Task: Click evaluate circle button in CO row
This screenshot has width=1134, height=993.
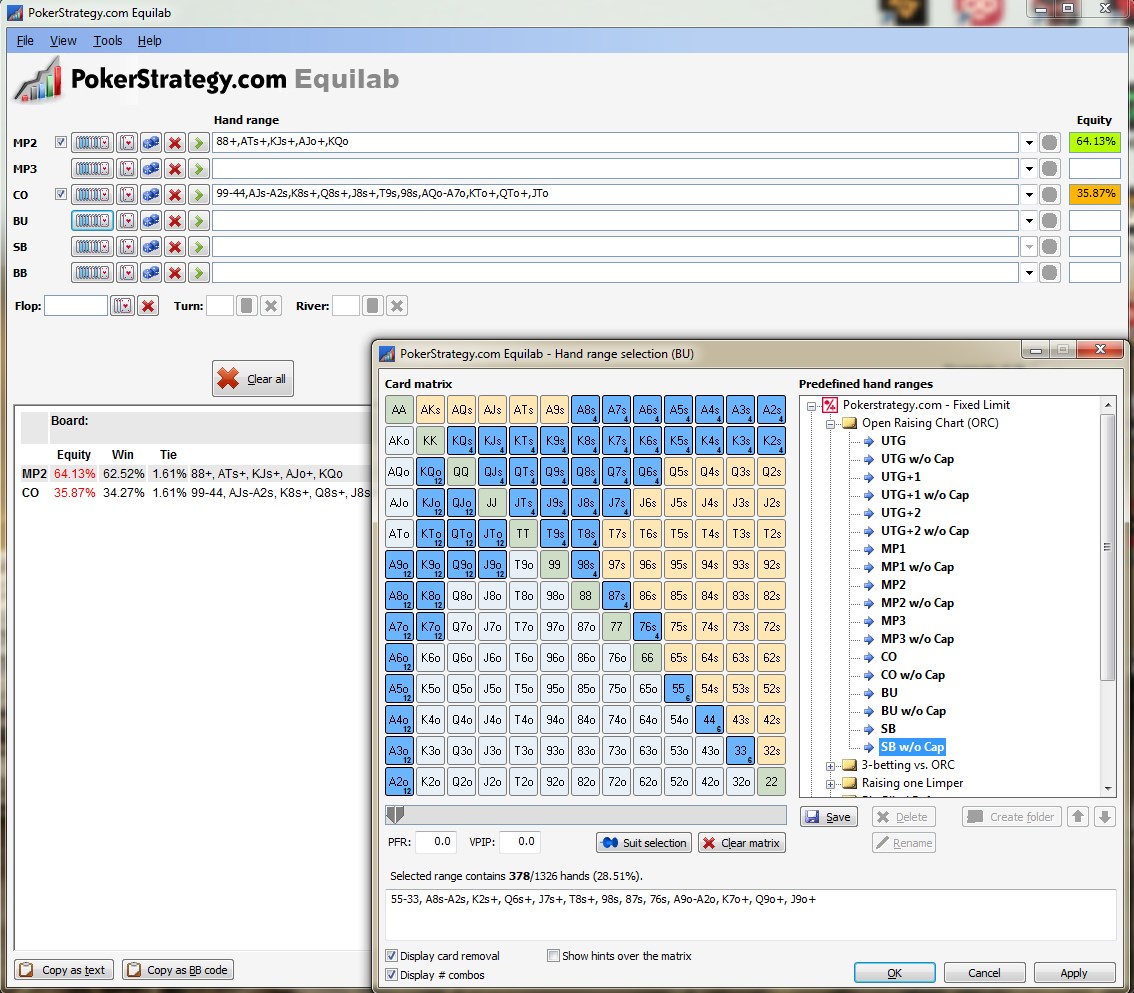Action: 1049,195
